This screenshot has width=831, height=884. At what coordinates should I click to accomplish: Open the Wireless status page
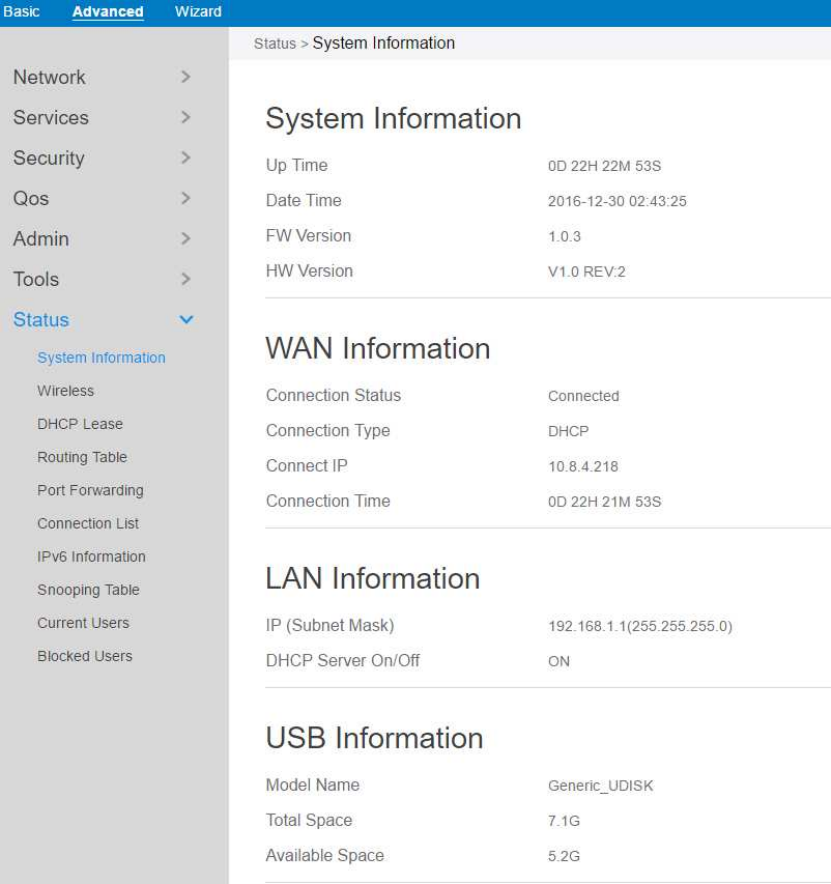coord(66,391)
